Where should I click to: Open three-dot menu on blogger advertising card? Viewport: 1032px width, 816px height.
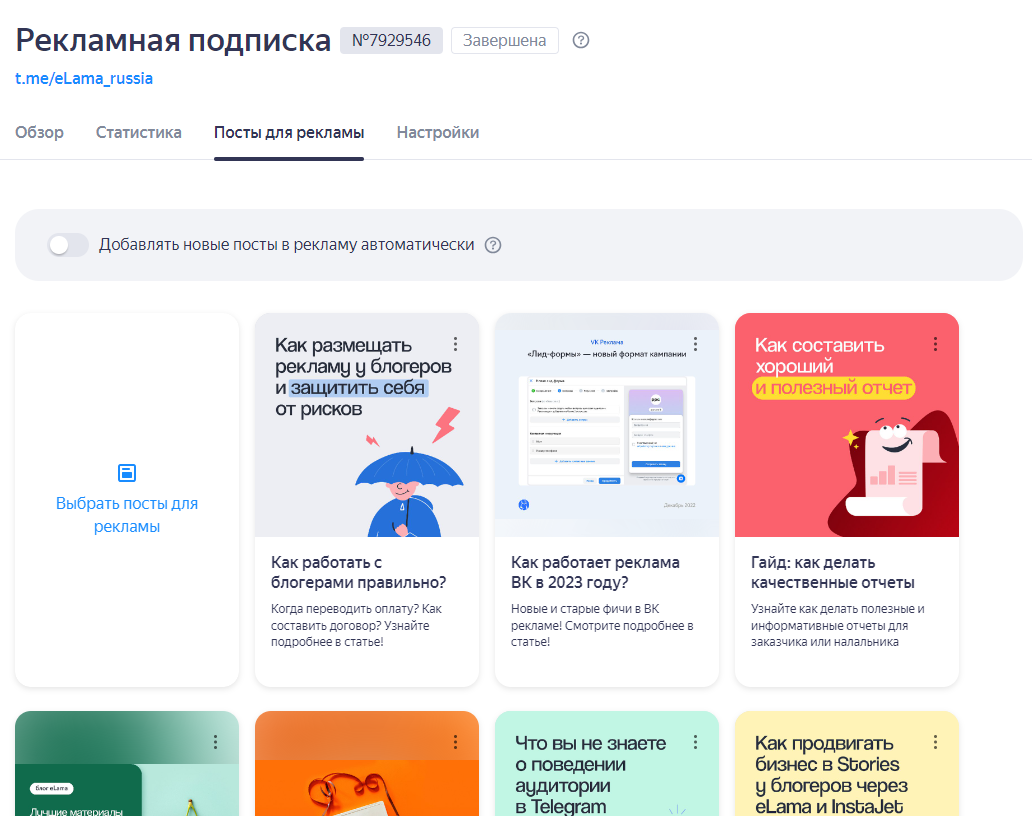tap(455, 344)
